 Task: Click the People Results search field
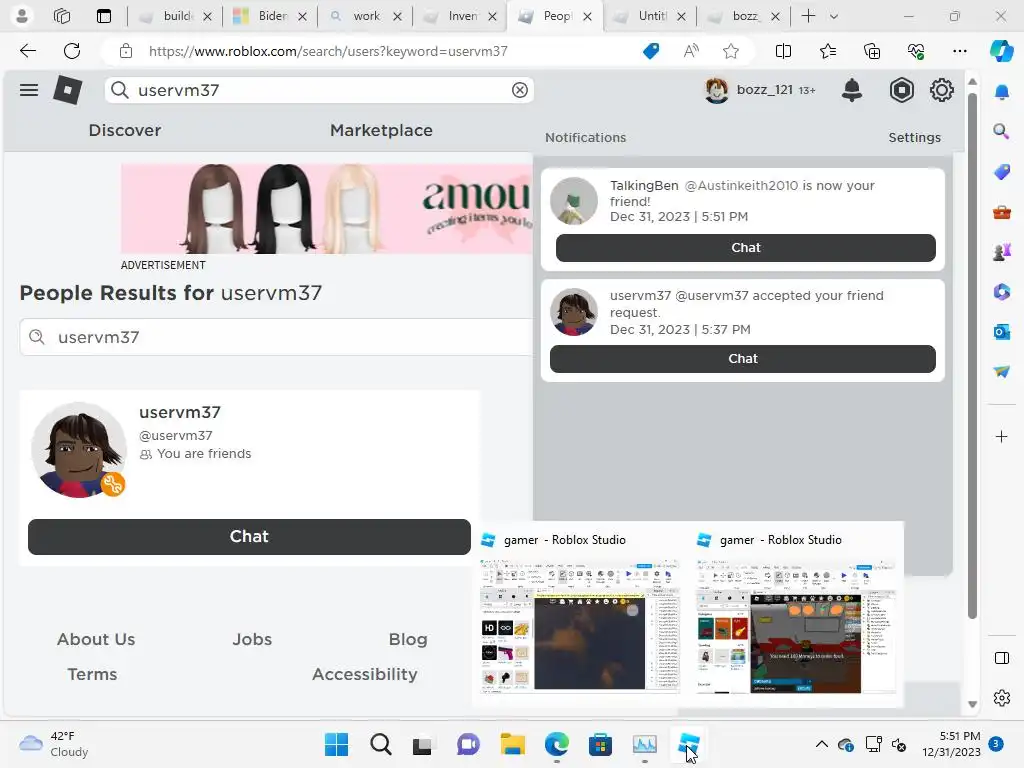coord(276,337)
